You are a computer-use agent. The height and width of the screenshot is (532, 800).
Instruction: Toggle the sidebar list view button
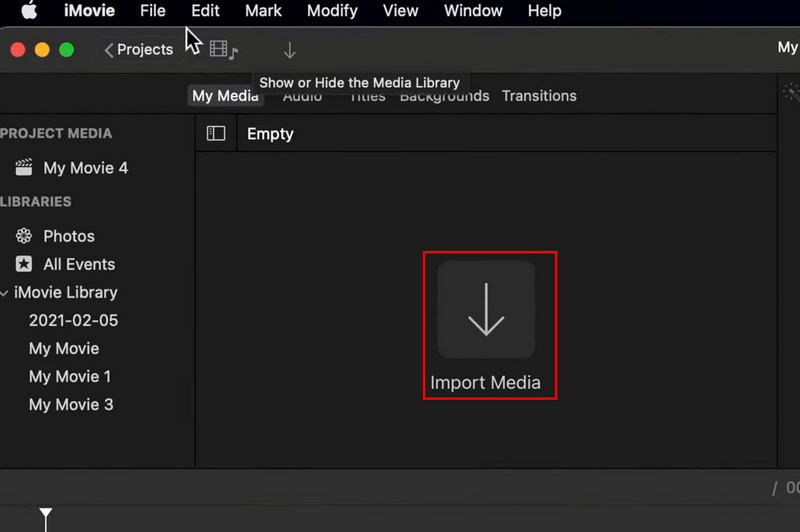click(216, 134)
